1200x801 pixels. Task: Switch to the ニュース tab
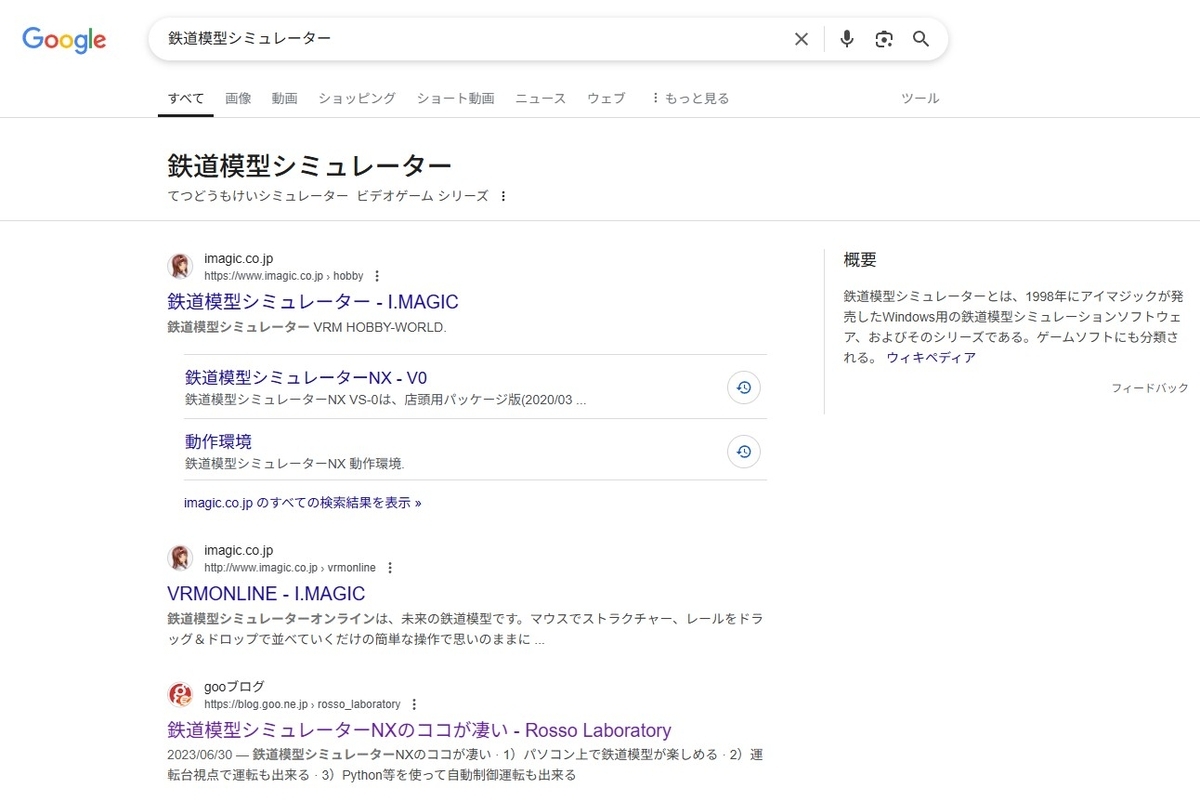pos(541,98)
